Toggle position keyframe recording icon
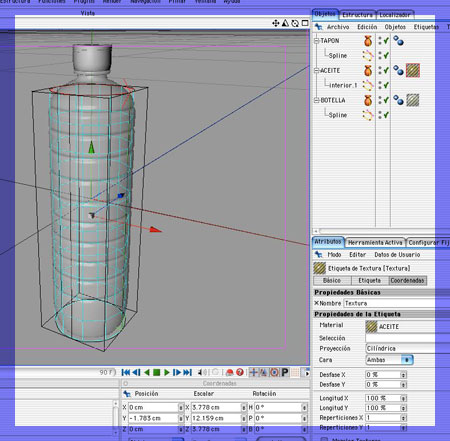 [254, 372]
